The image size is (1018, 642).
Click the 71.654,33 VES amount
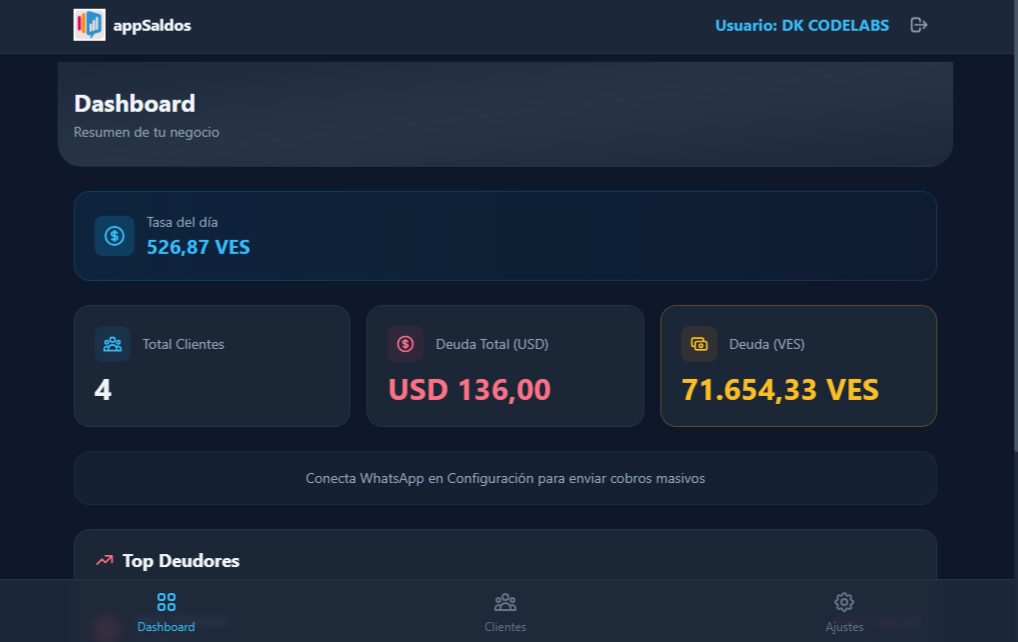pos(780,390)
